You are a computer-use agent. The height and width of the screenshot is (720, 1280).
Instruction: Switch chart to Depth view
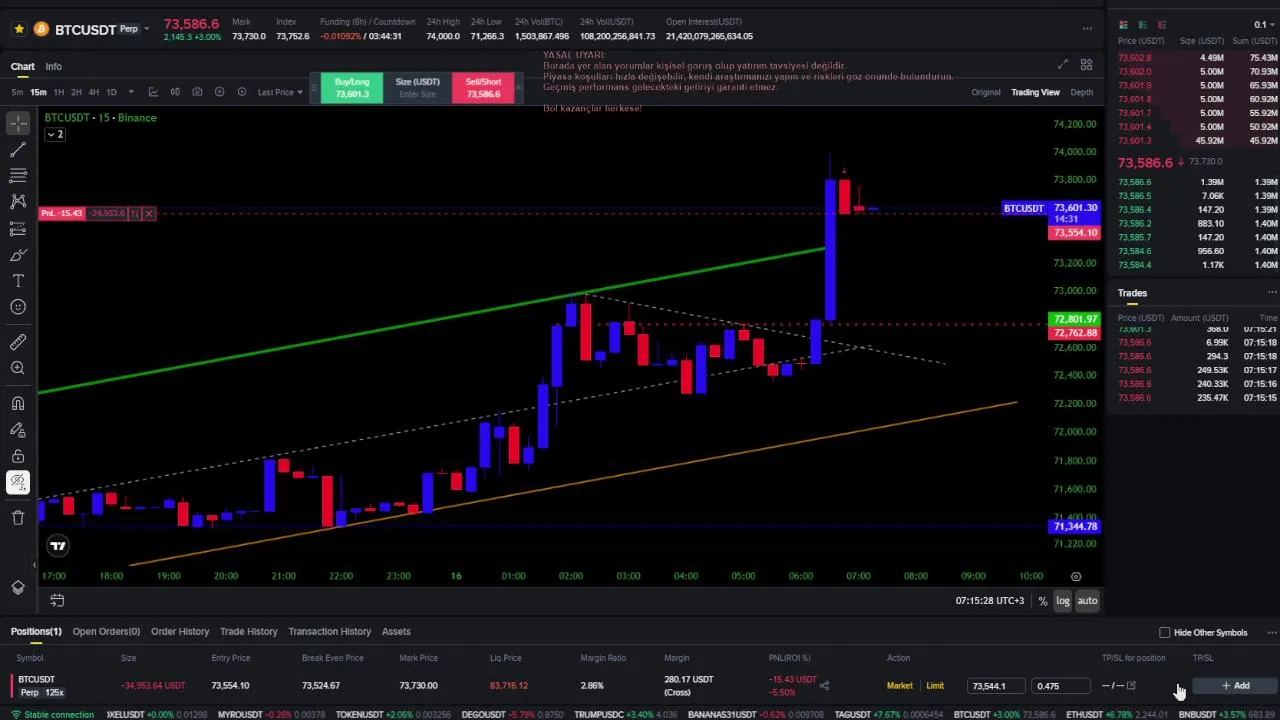coord(1082,92)
